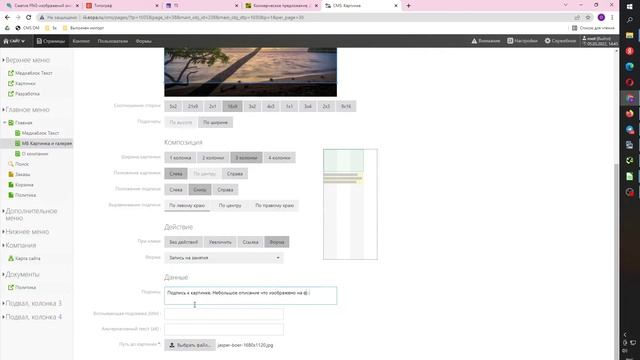This screenshot has height=360, width=640.
Task: Set image position to Справа
Action: pos(235,173)
